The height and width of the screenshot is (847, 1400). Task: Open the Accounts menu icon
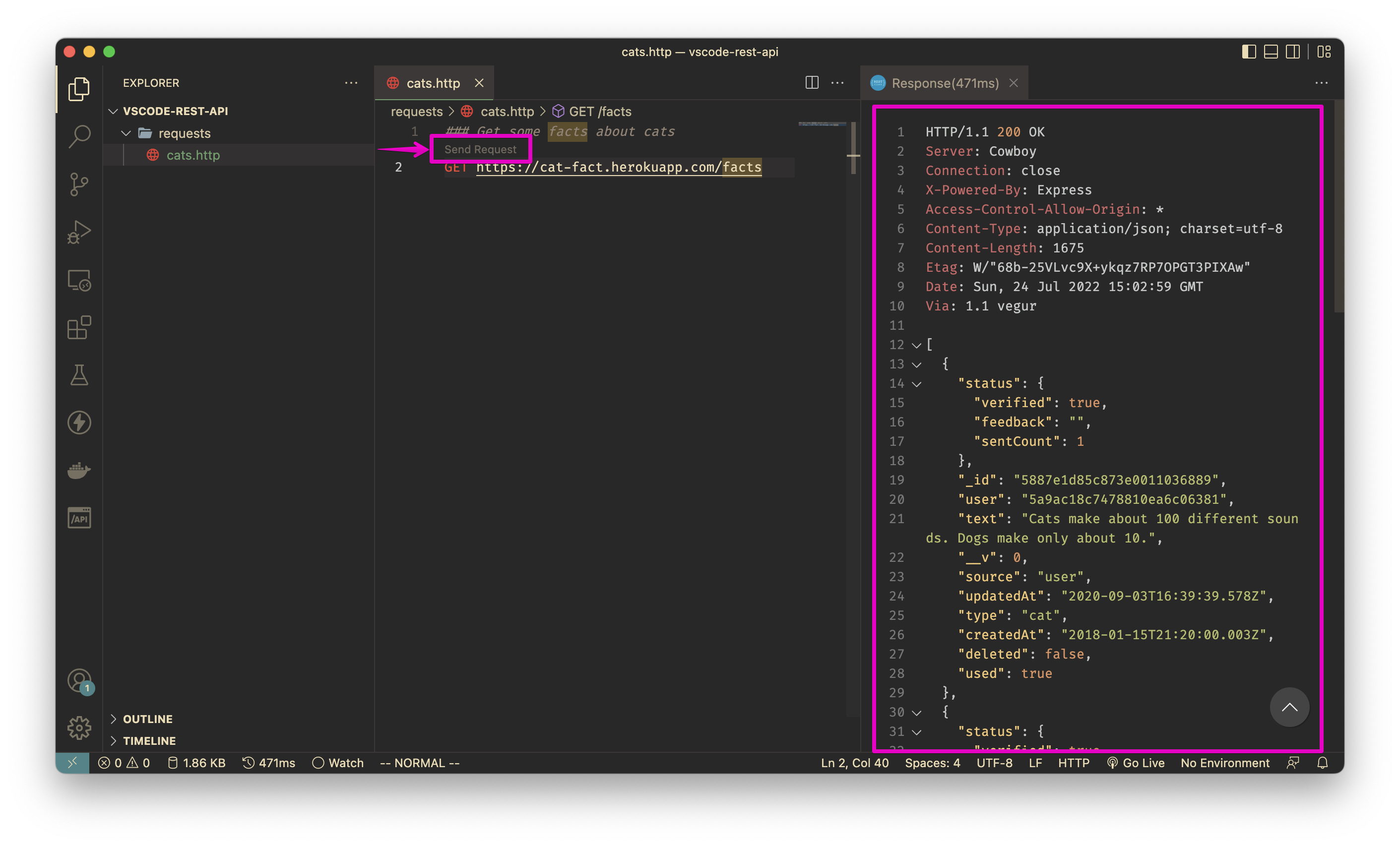pyautogui.click(x=79, y=680)
